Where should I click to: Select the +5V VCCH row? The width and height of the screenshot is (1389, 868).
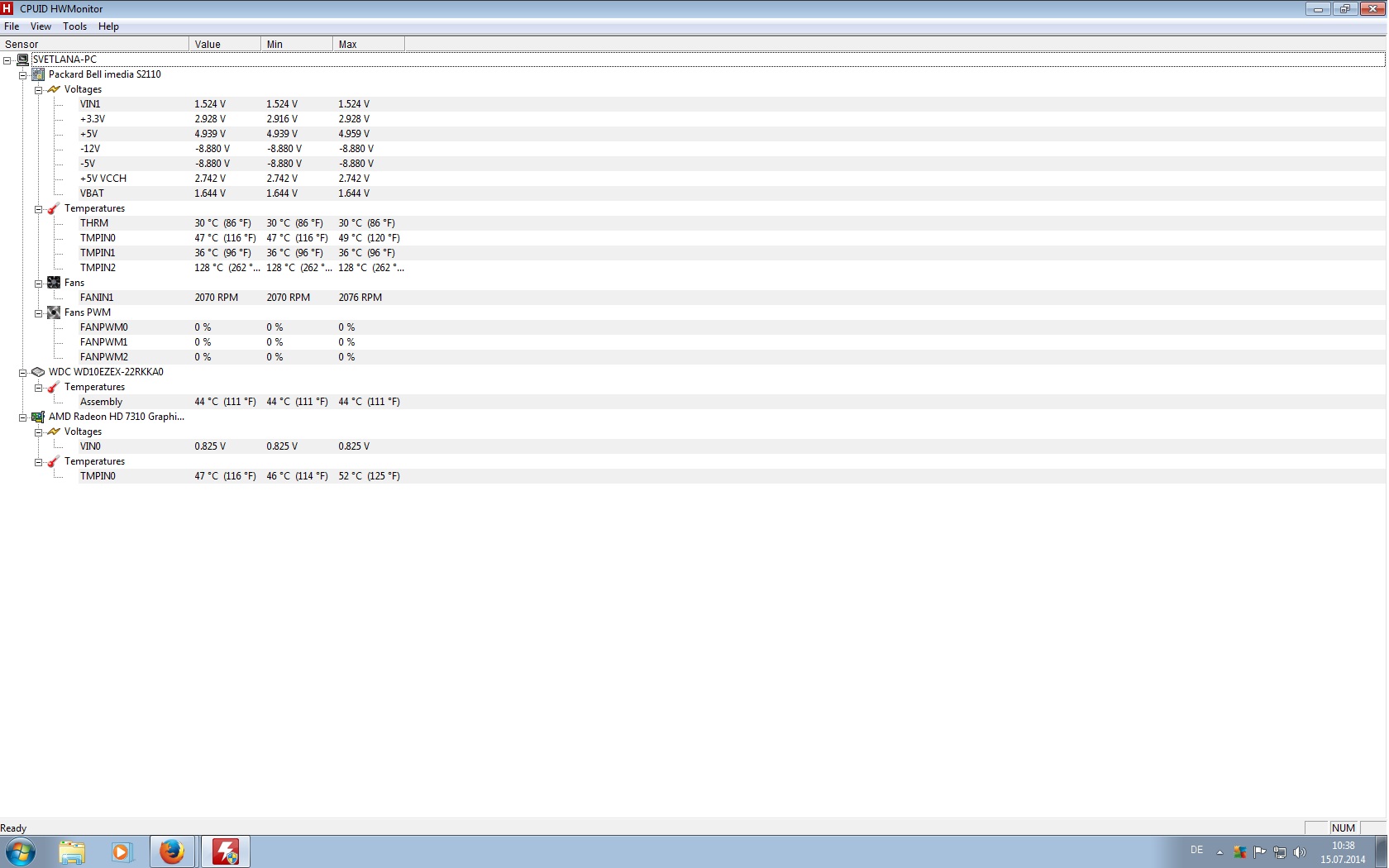tap(731, 179)
